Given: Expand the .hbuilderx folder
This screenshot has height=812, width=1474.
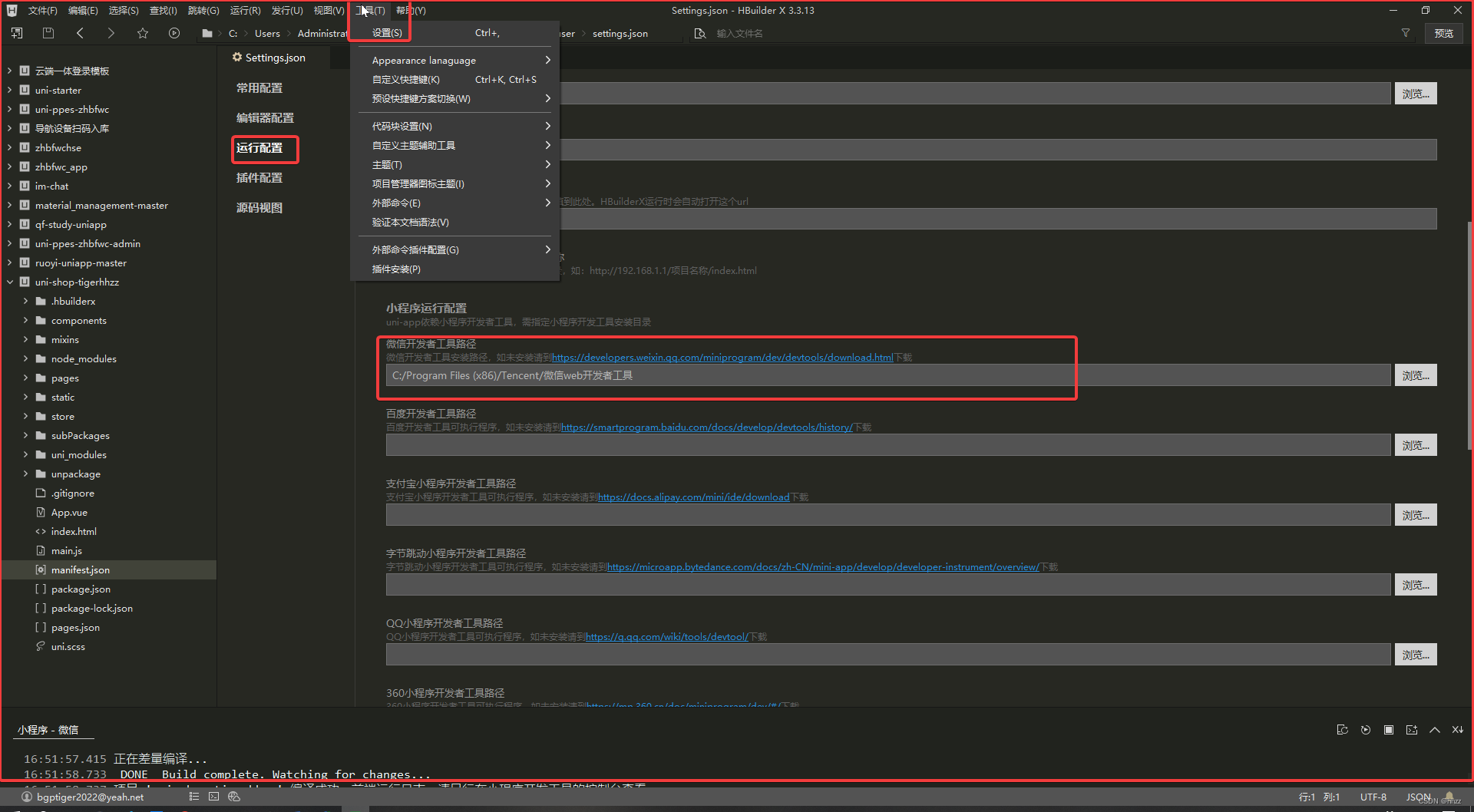Looking at the screenshot, I should (x=25, y=301).
